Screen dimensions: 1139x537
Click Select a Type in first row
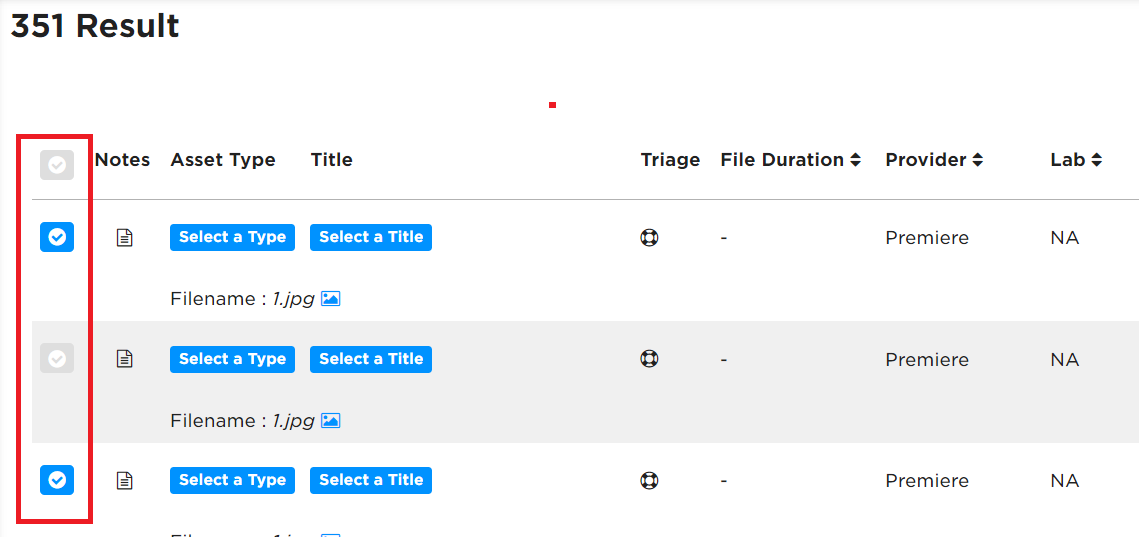click(232, 238)
